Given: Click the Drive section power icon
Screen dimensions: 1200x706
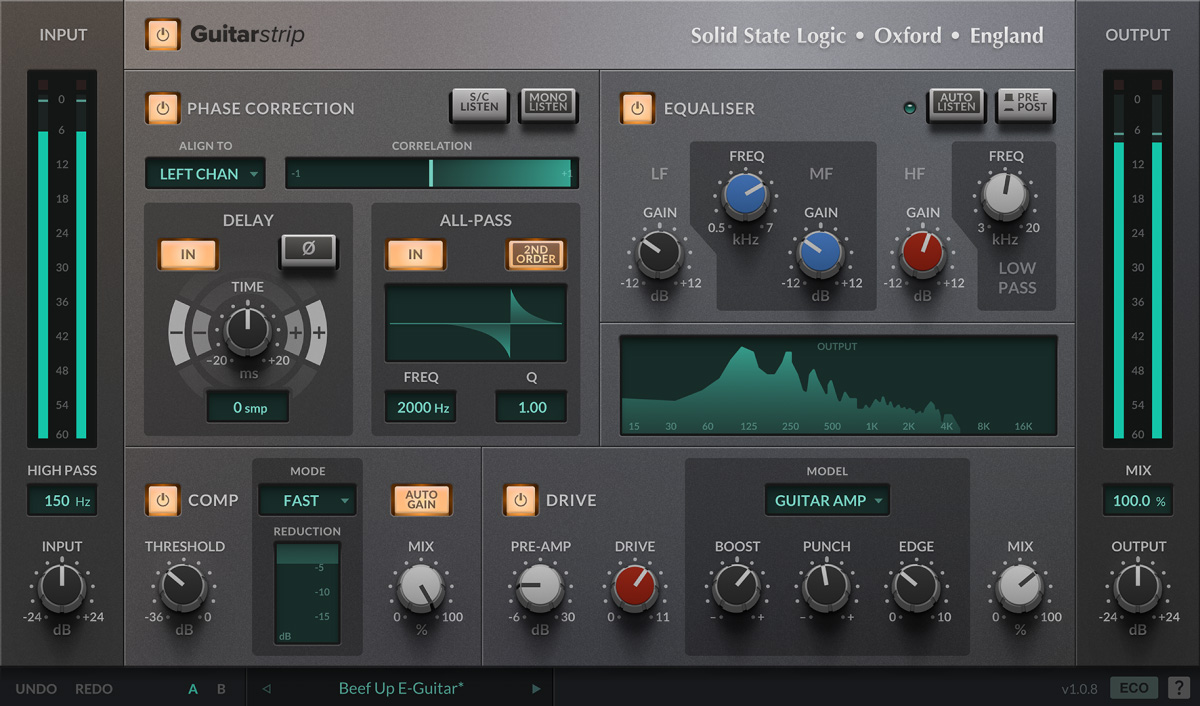Looking at the screenshot, I should (x=520, y=500).
